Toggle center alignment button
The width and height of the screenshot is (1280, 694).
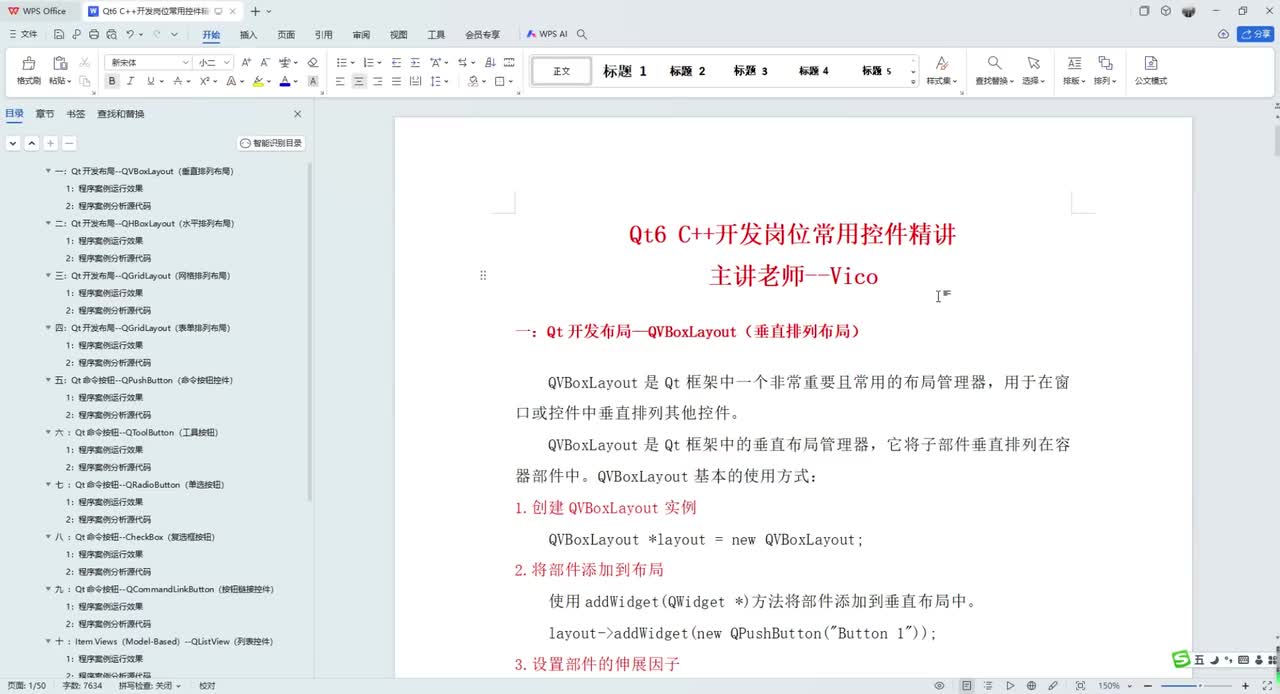pos(358,81)
